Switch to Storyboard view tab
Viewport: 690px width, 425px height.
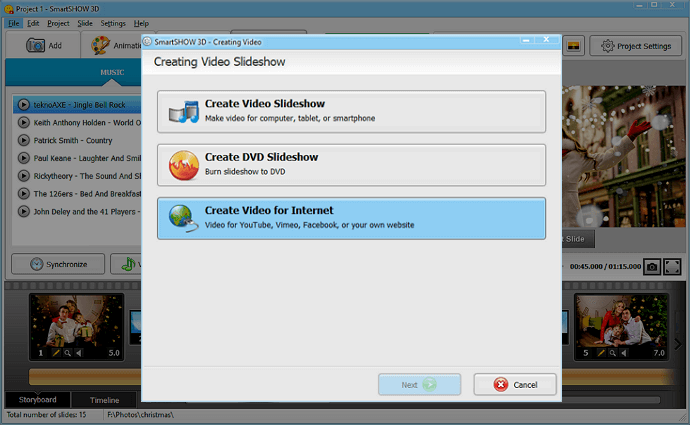37,399
